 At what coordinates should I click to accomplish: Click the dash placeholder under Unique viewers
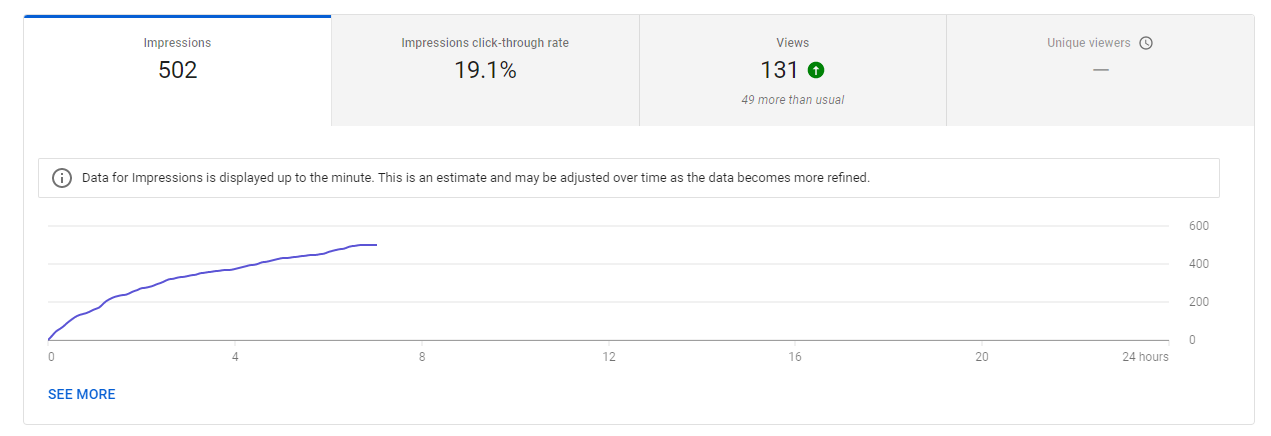(x=1100, y=70)
